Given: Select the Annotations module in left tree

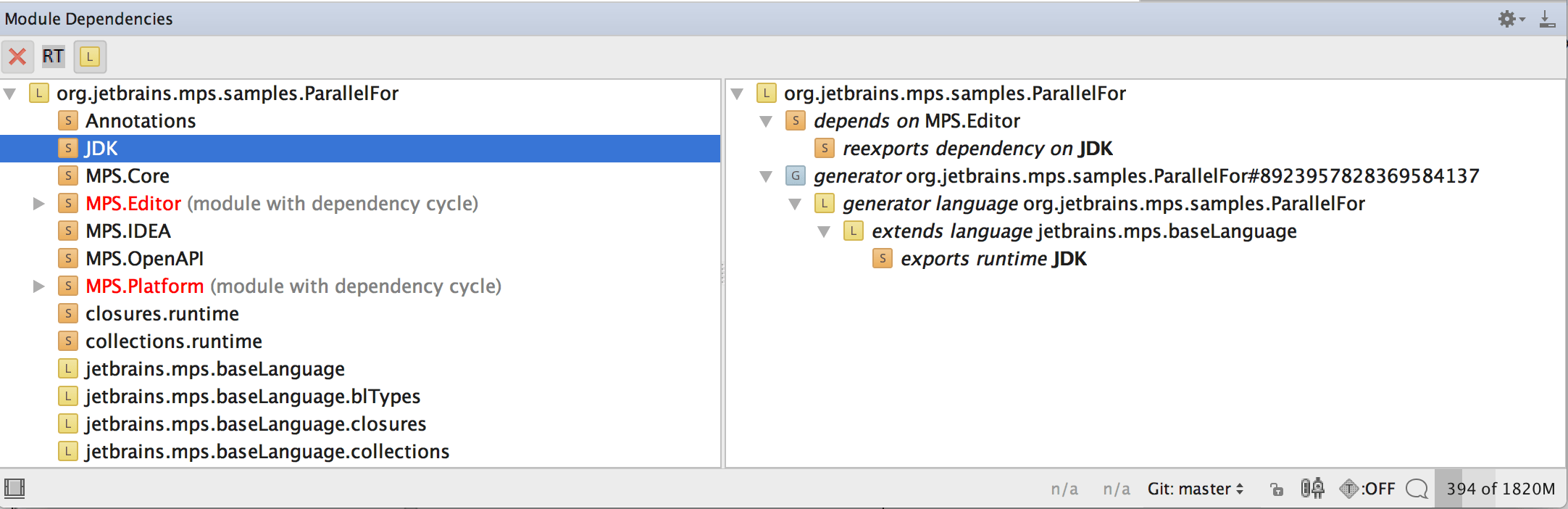Looking at the screenshot, I should (x=141, y=121).
